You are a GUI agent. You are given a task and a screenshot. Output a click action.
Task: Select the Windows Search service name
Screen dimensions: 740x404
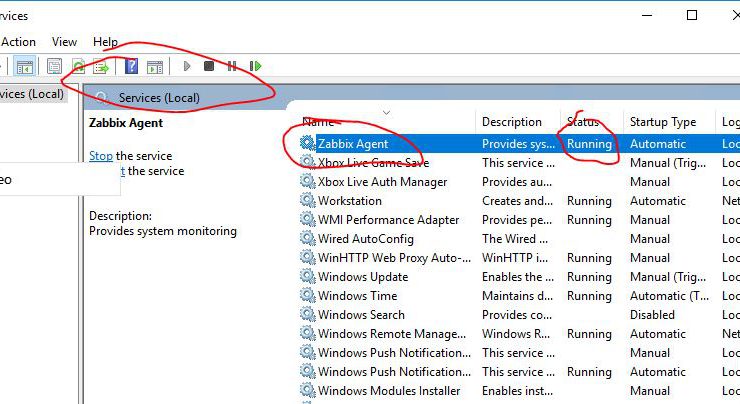pyautogui.click(x=361, y=315)
